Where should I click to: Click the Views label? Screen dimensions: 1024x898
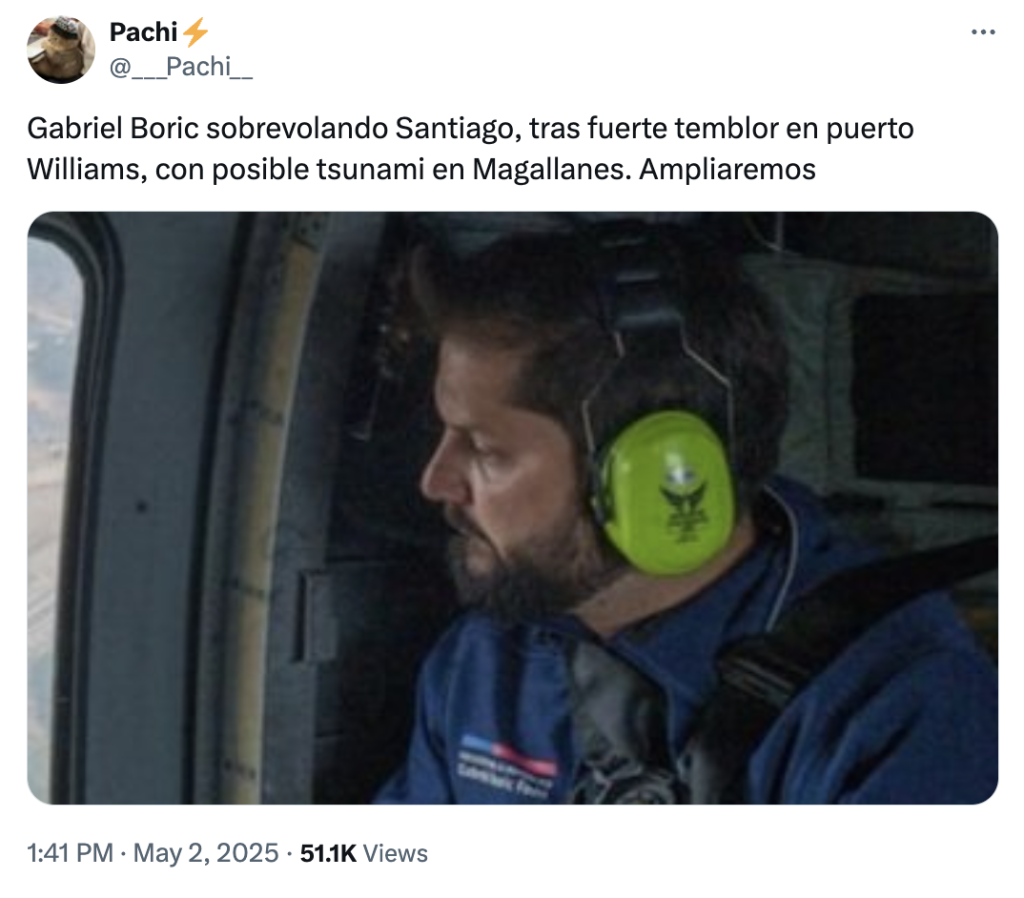coord(395,853)
